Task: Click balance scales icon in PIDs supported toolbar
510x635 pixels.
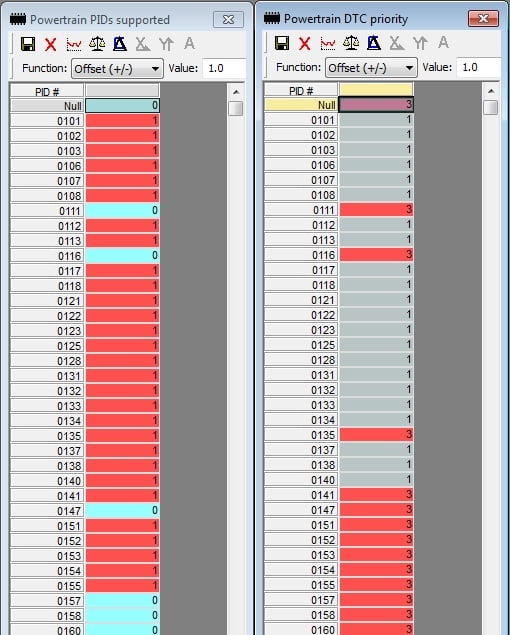Action: click(x=97, y=44)
